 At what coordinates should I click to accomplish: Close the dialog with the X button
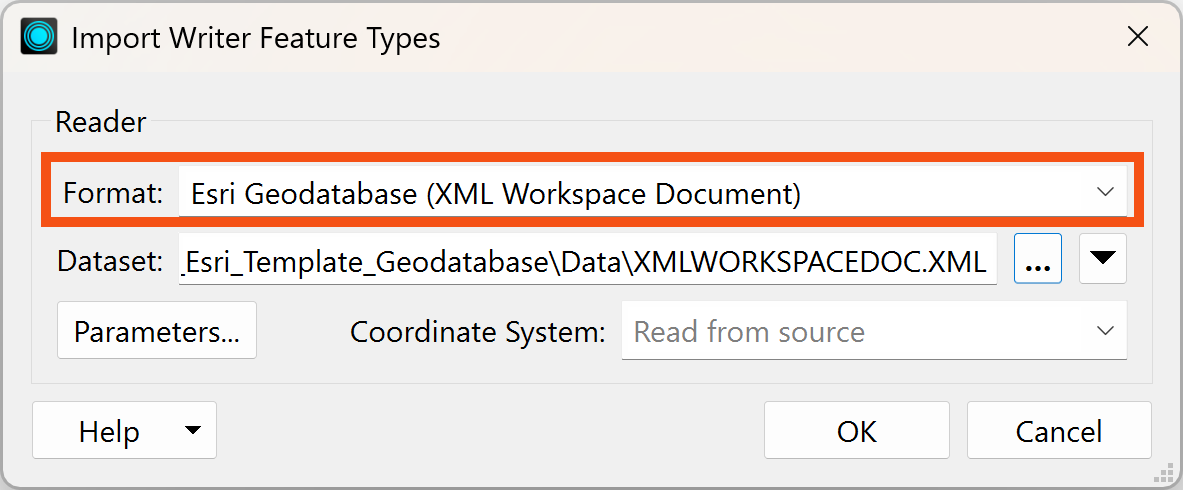[1138, 37]
